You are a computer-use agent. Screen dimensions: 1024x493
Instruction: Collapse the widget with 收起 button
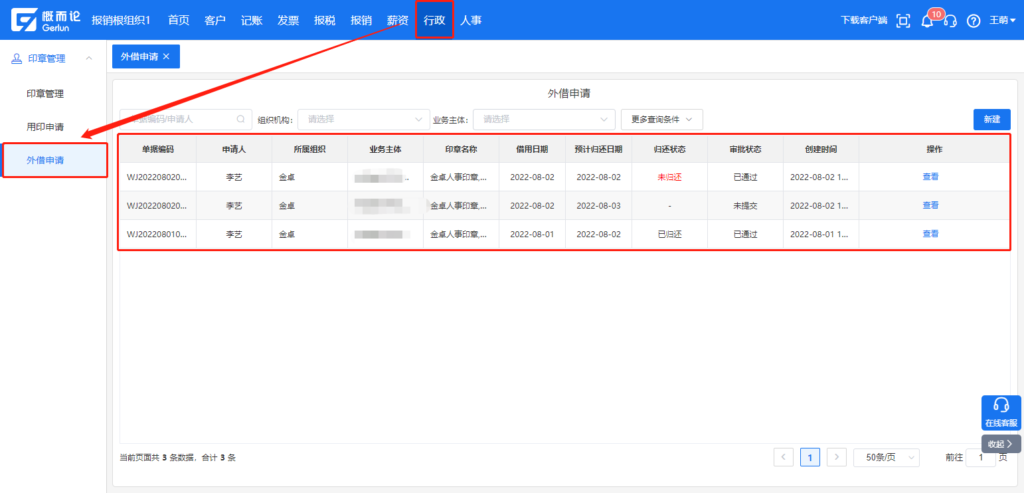pos(1001,444)
